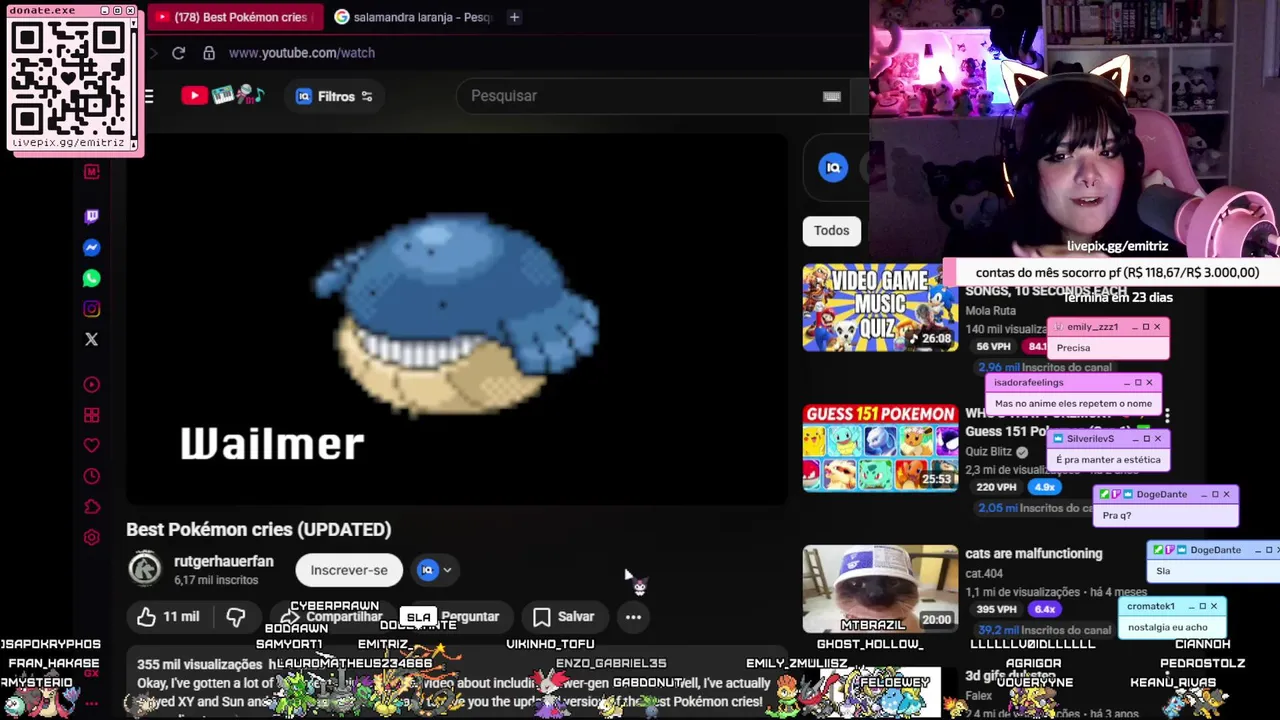Screen dimensions: 1280x720
Task: Open extensions cube icon in the sidebar
Action: (x=92, y=506)
